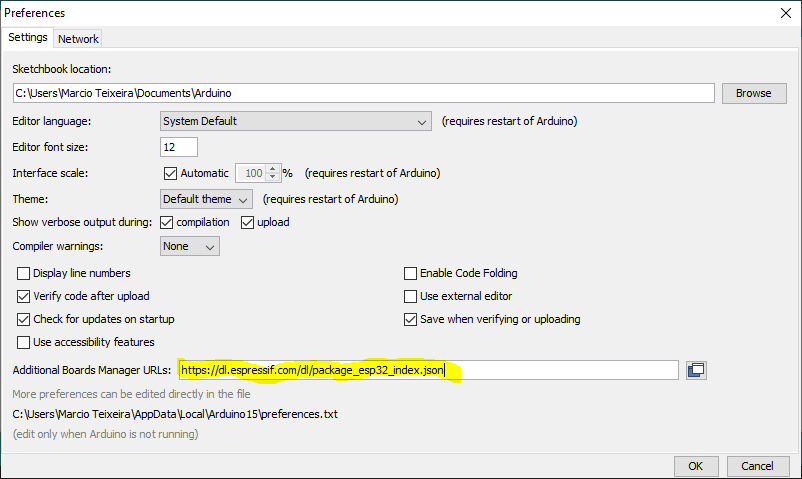Screen dimensions: 802x479
Task: Check Use external editor option
Action: [x=410, y=296]
